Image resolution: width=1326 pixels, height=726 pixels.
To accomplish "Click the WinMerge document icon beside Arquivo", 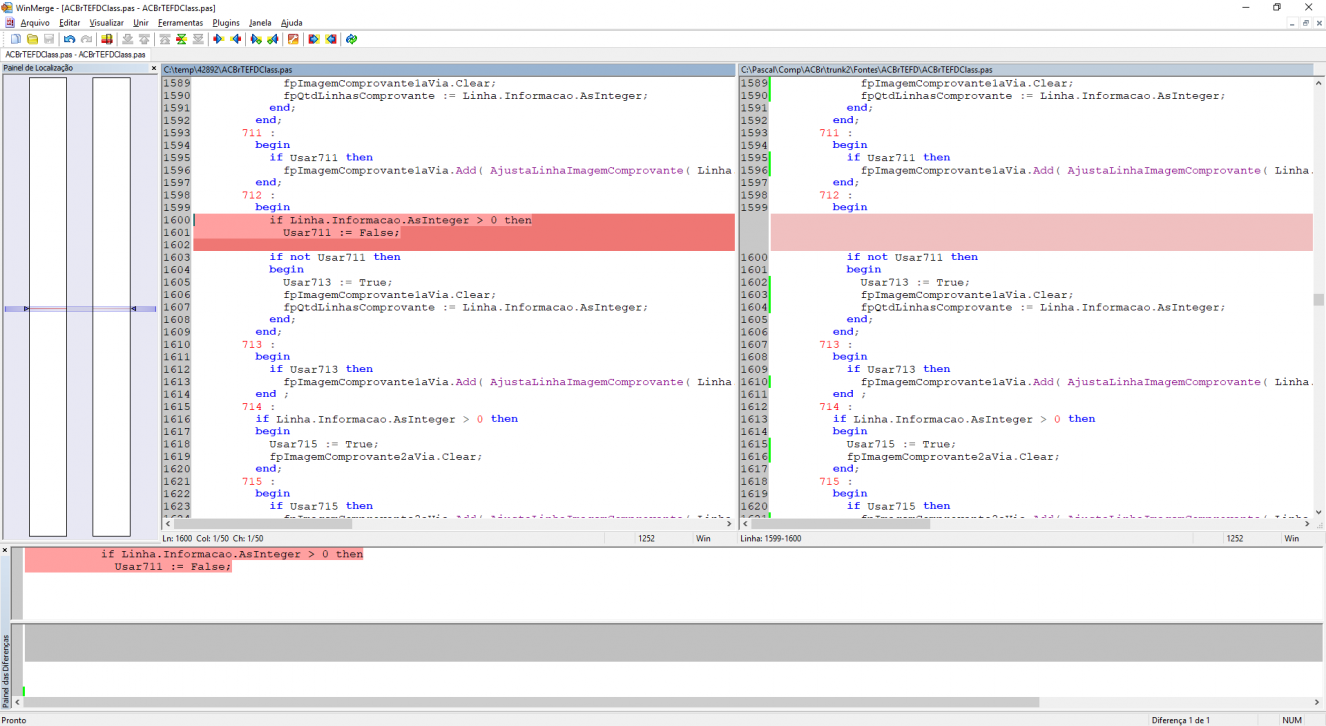I will [x=9, y=22].
